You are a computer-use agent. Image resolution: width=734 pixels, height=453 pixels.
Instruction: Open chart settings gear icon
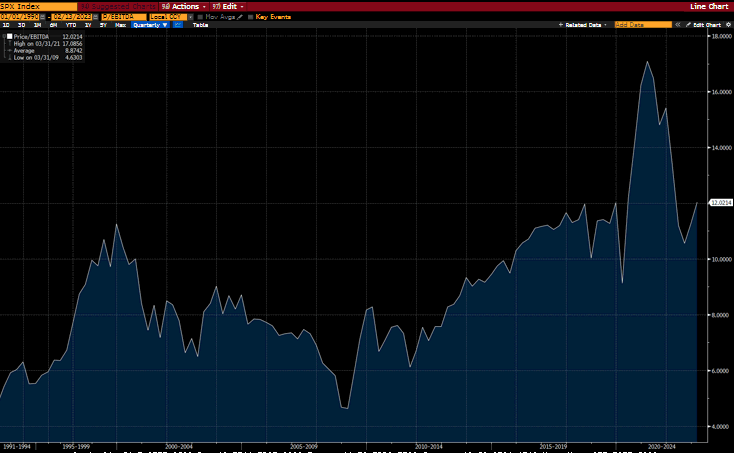728,25
